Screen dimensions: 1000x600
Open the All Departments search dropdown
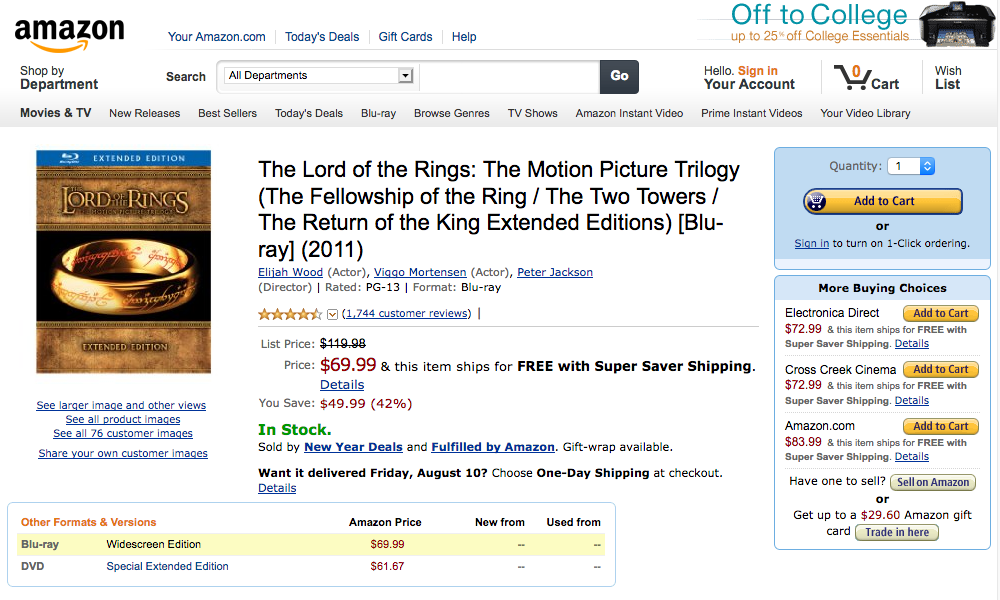(x=320, y=76)
